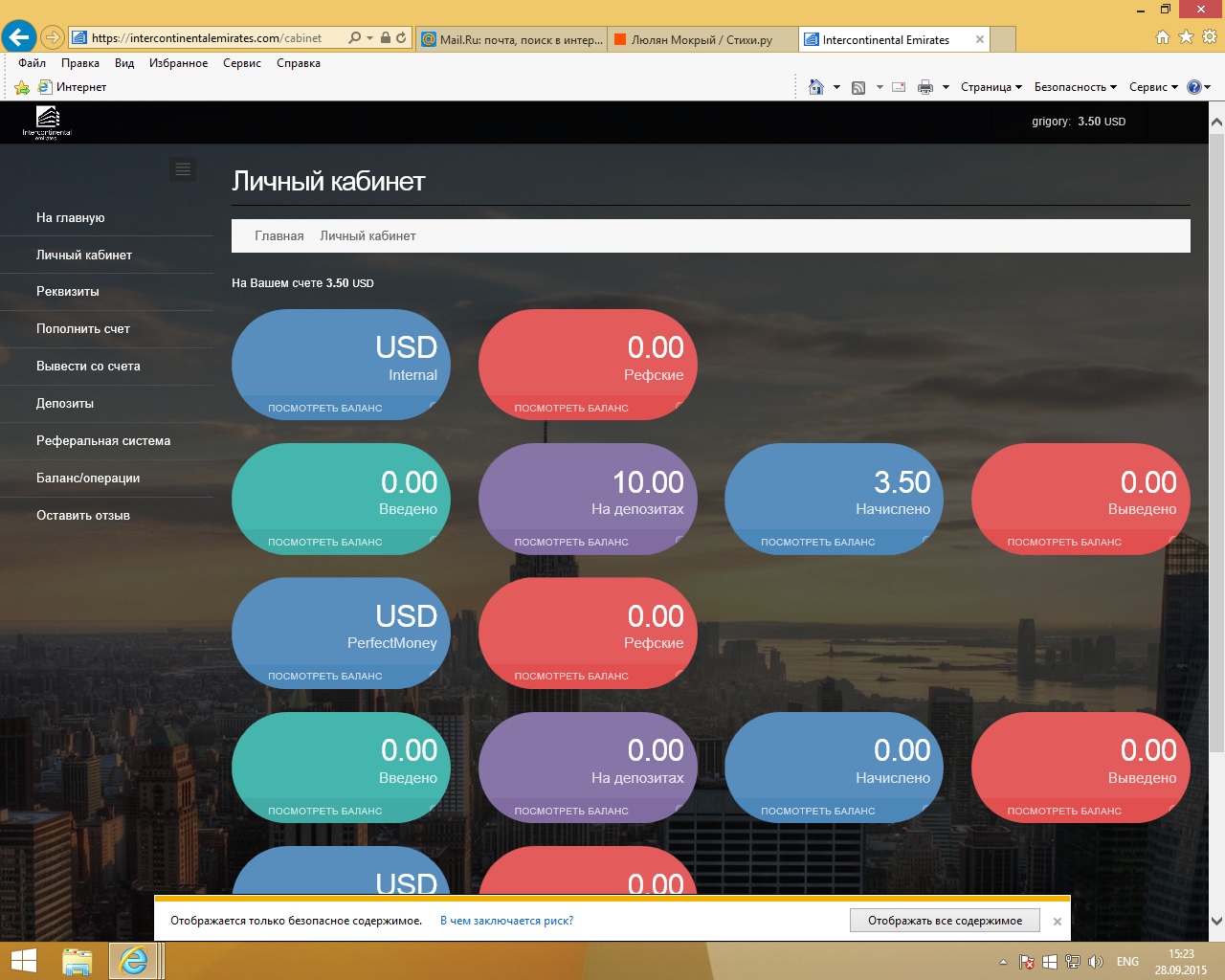The width and height of the screenshot is (1225, 980).
Task: Click the page vertical scrollbar down arrow
Action: pyautogui.click(x=1216, y=922)
